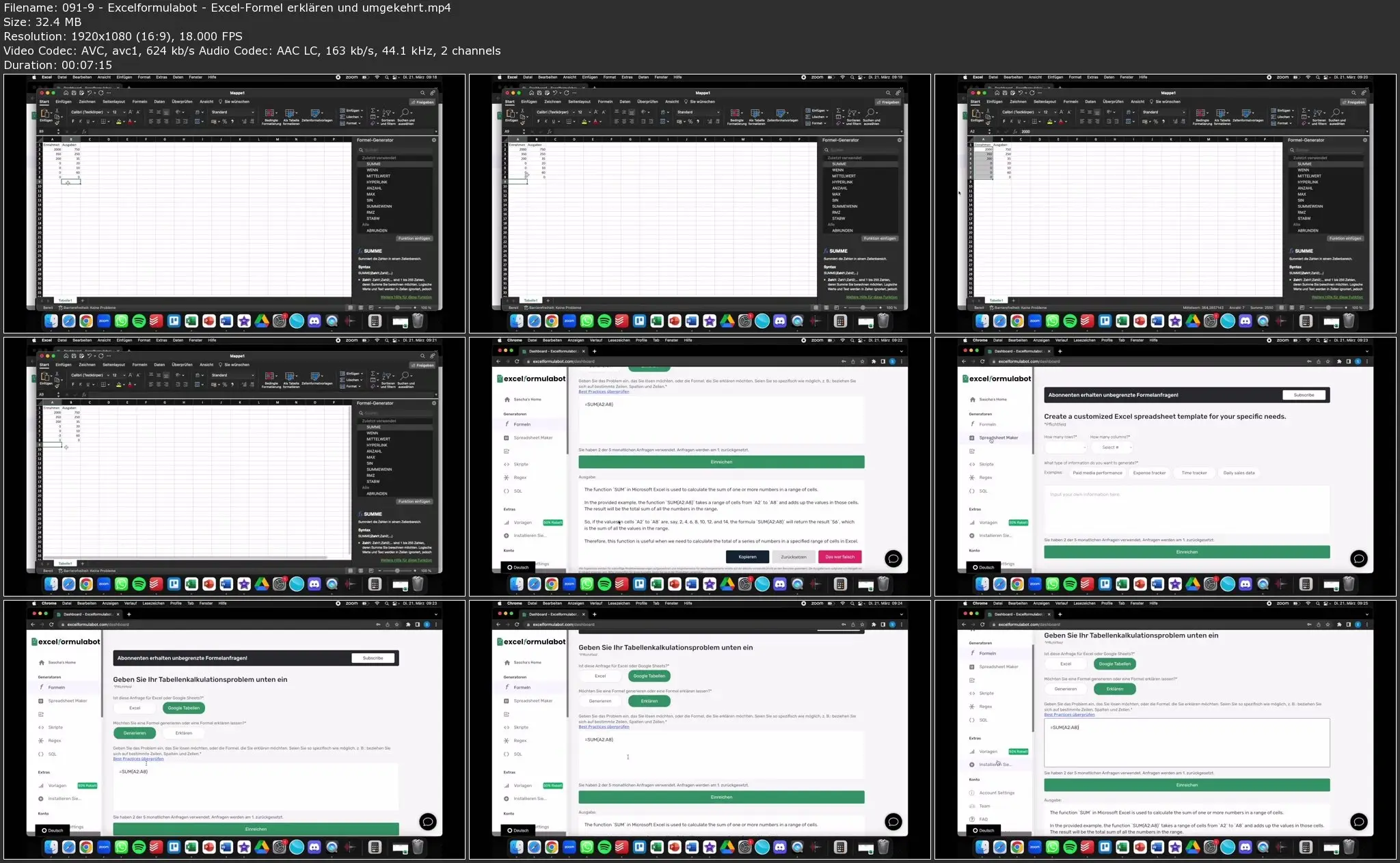1400x863 pixels.
Task: Click green Einreichen button in the 09:22 frame
Action: pos(721,462)
